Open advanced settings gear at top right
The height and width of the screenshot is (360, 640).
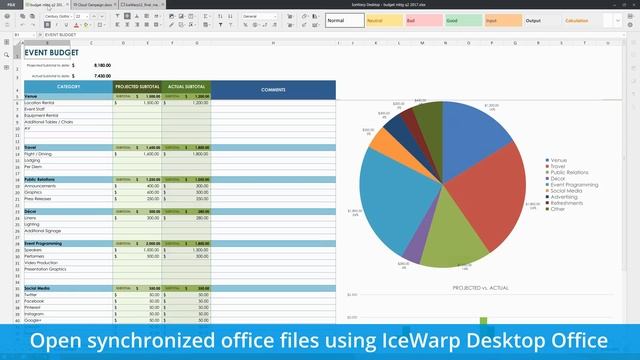[x=630, y=25]
